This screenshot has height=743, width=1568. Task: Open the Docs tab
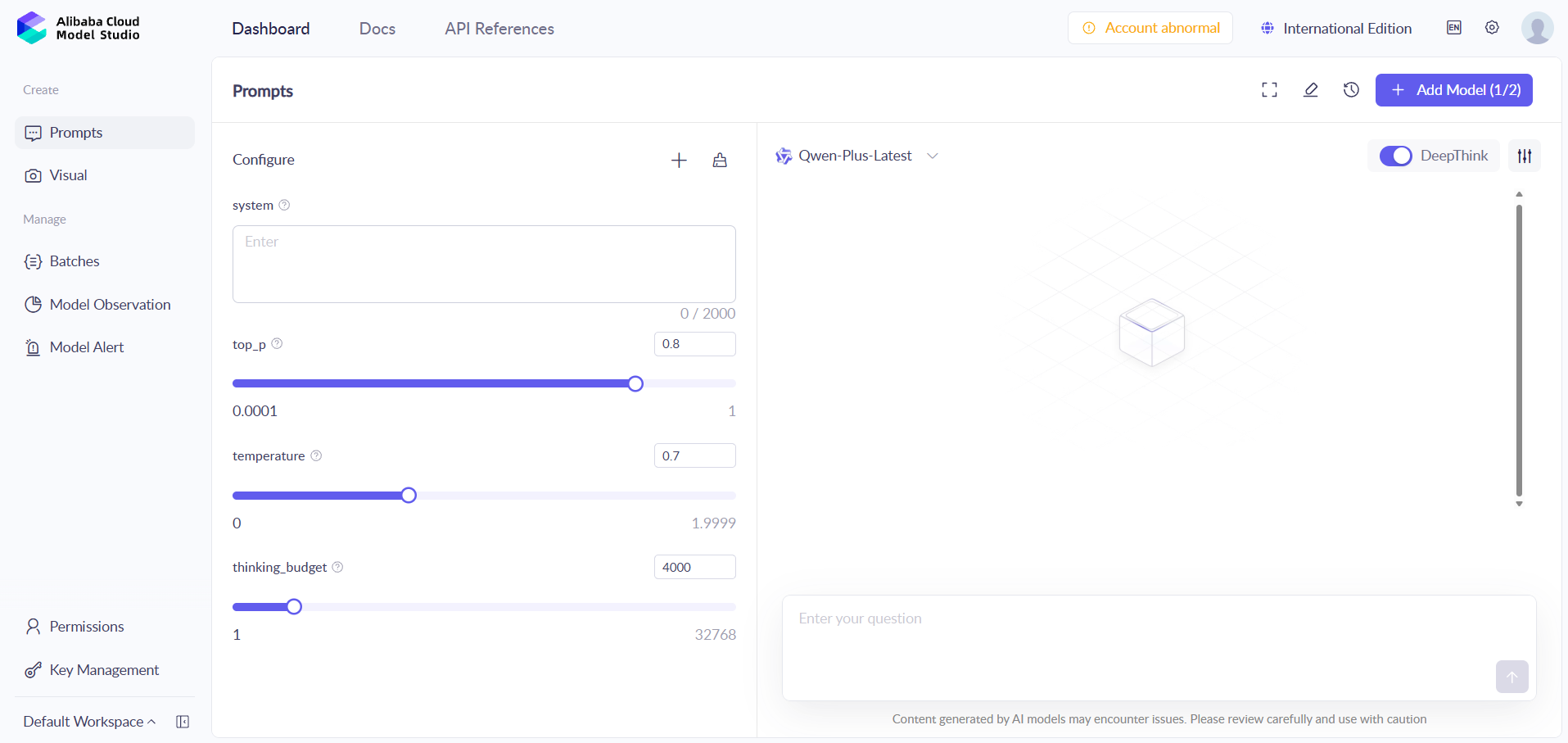pos(377,29)
